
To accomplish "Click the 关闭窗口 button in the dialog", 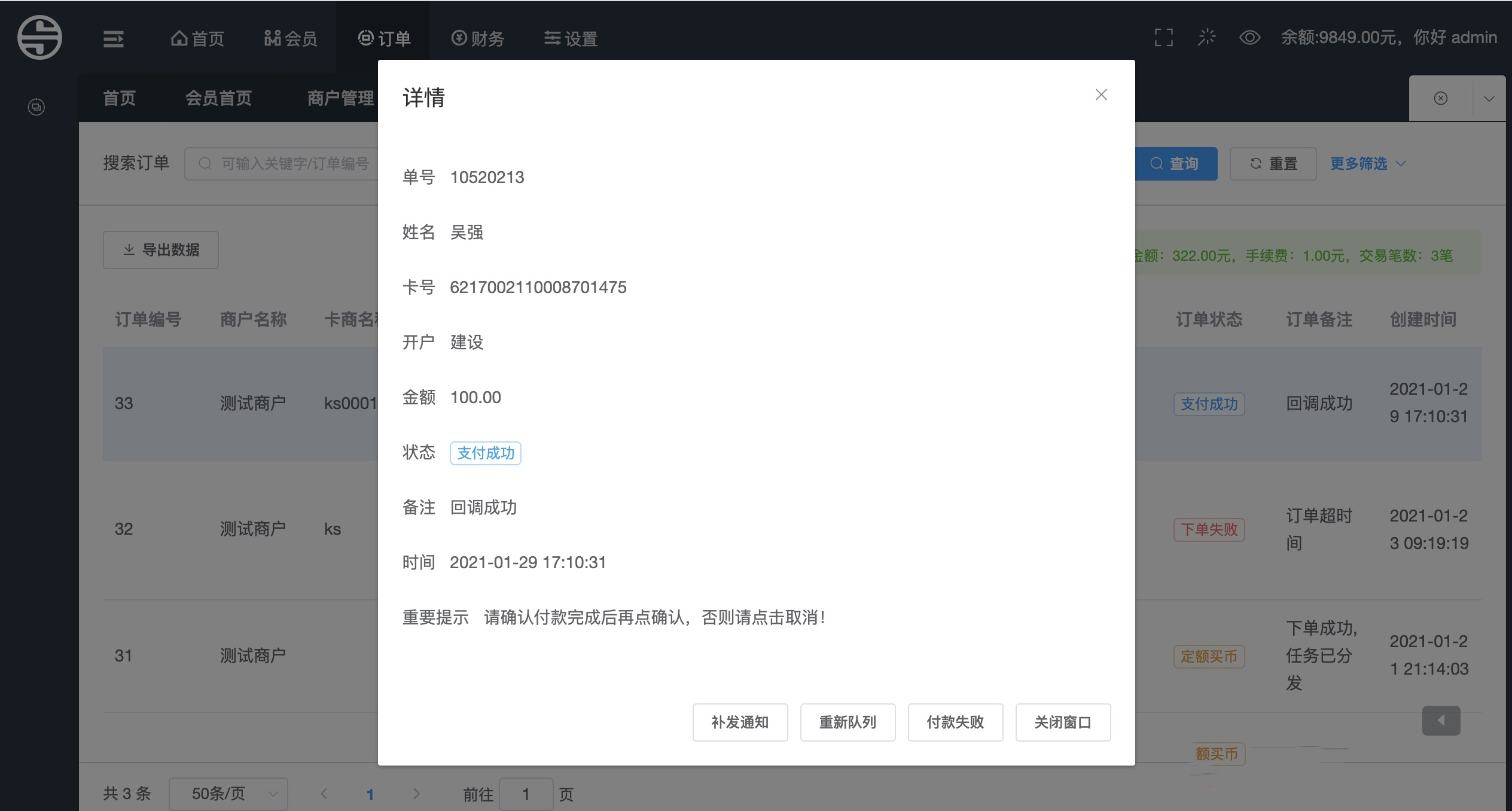I will click(1062, 722).
